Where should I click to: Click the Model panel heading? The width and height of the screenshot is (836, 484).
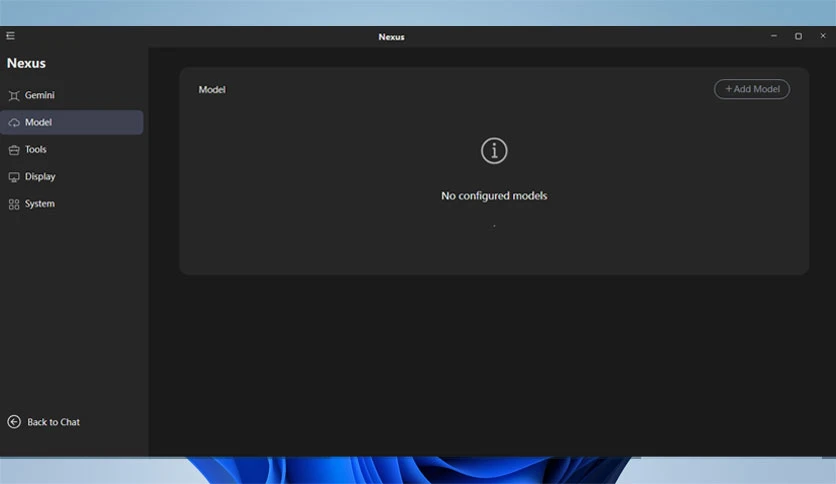(x=212, y=90)
